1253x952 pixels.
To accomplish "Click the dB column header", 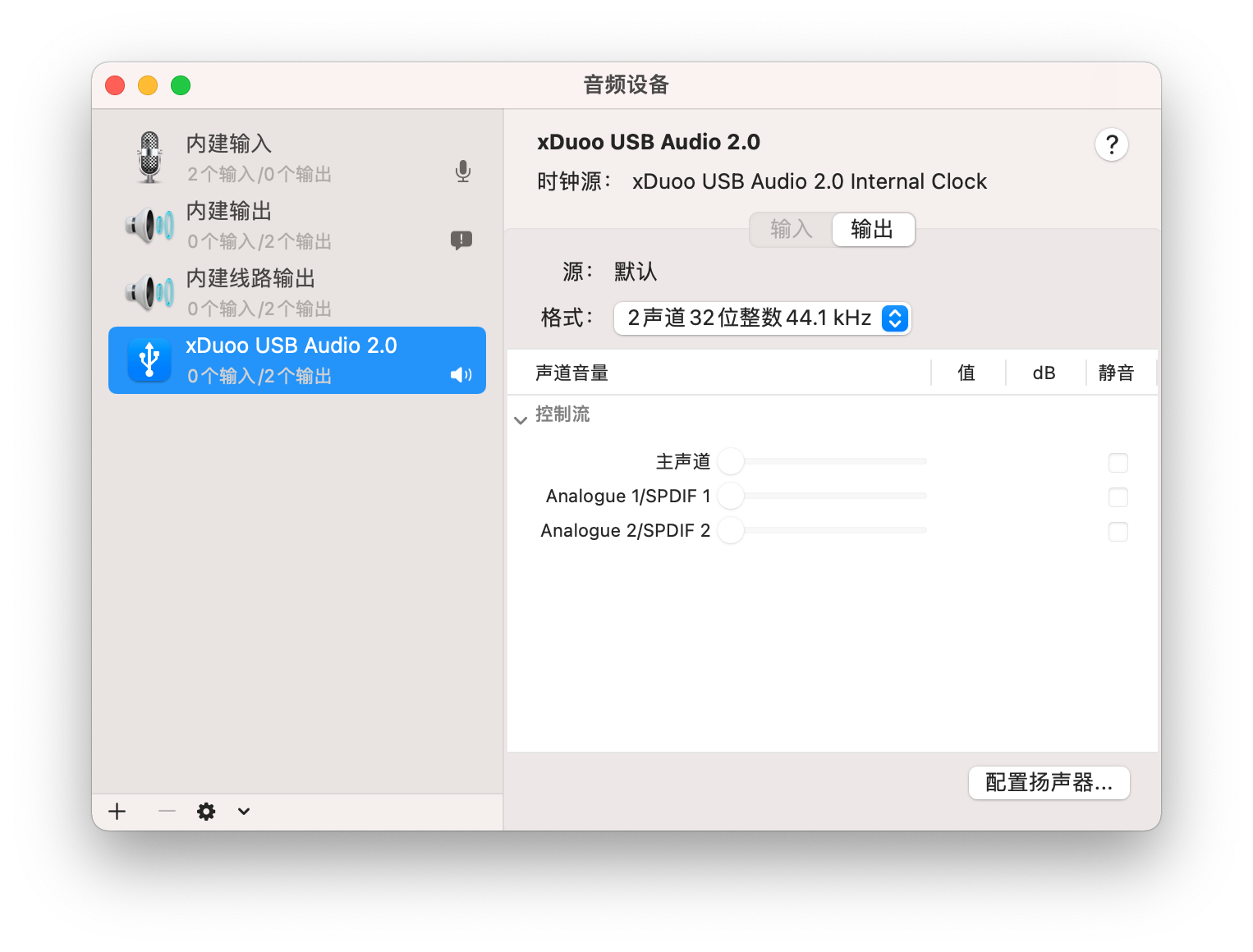I will 1044,373.
